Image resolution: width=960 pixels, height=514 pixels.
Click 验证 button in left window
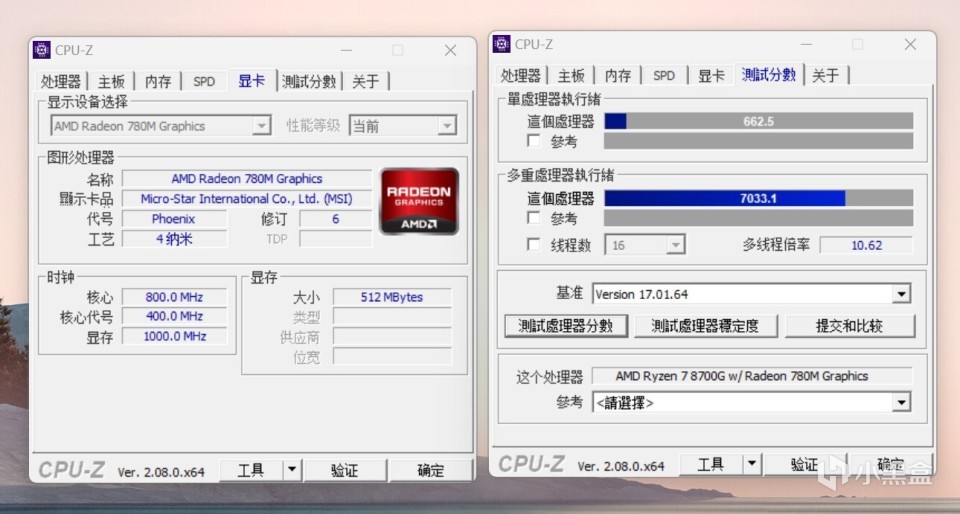pyautogui.click(x=345, y=471)
